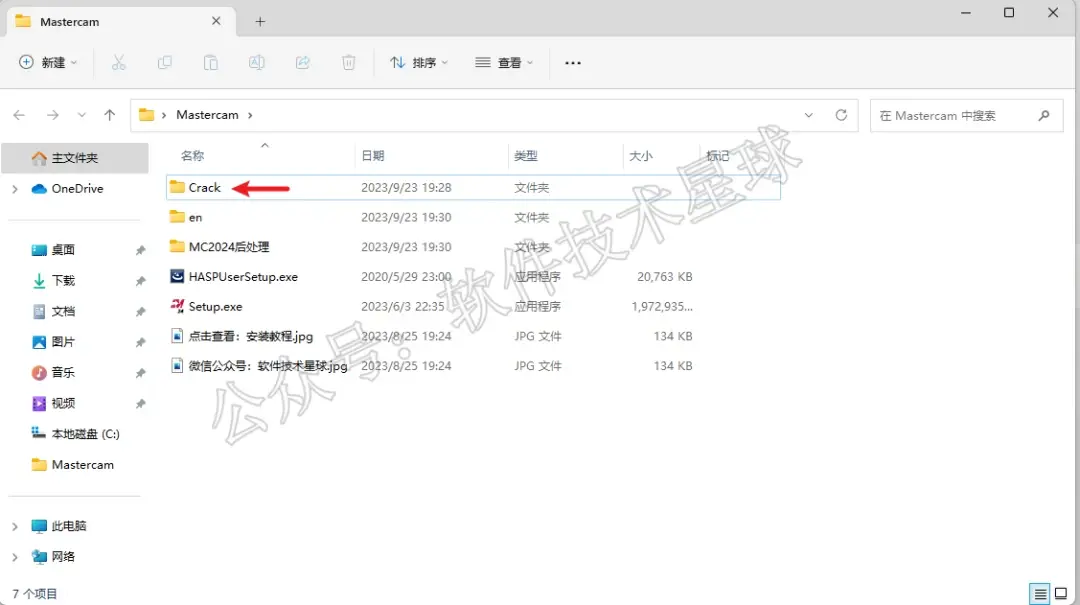Click the Copy icon in toolbar
This screenshot has width=1080, height=605.
point(165,63)
